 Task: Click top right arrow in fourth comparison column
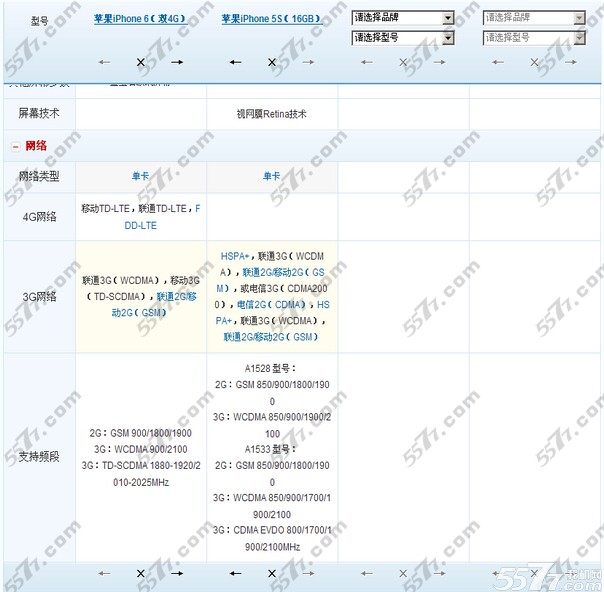pos(571,62)
